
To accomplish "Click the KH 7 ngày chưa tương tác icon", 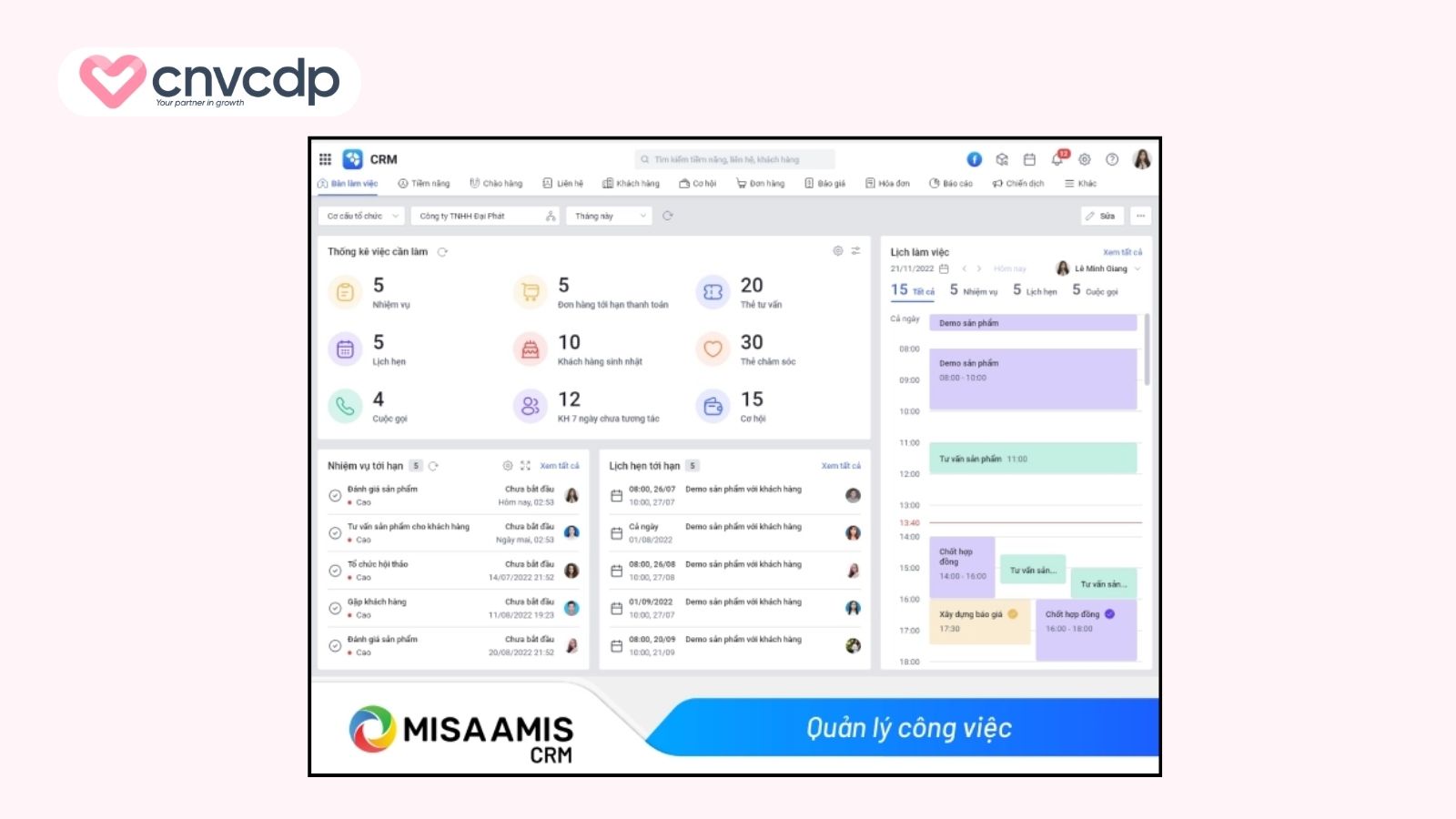I will tap(531, 406).
